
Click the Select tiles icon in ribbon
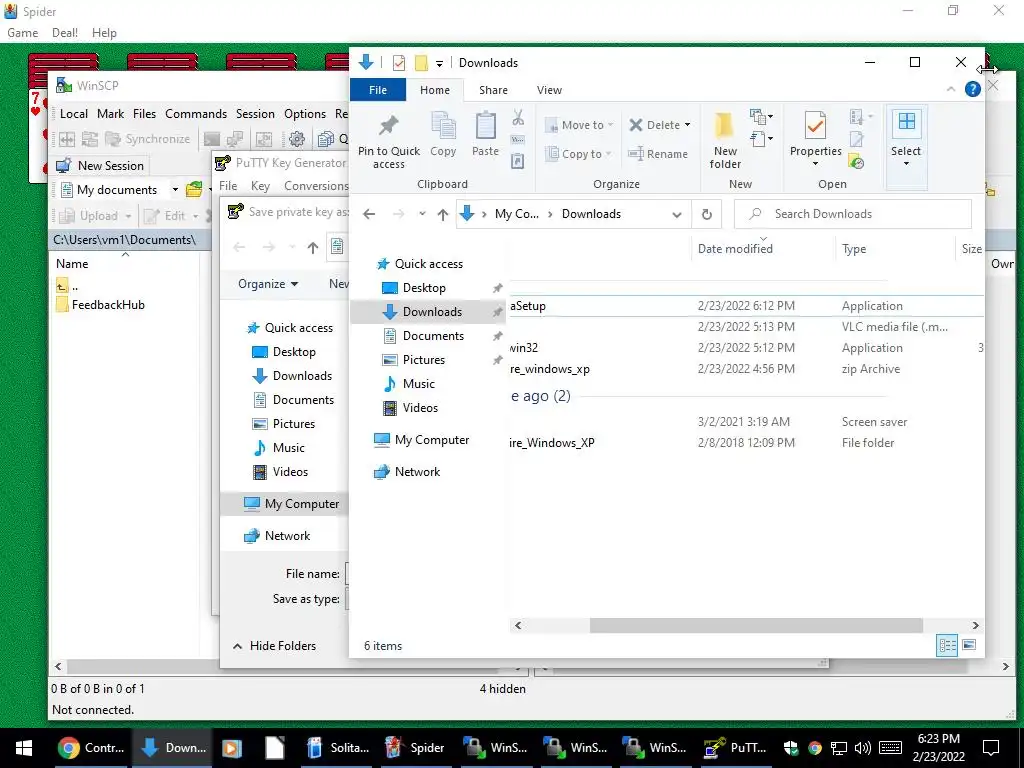click(906, 123)
